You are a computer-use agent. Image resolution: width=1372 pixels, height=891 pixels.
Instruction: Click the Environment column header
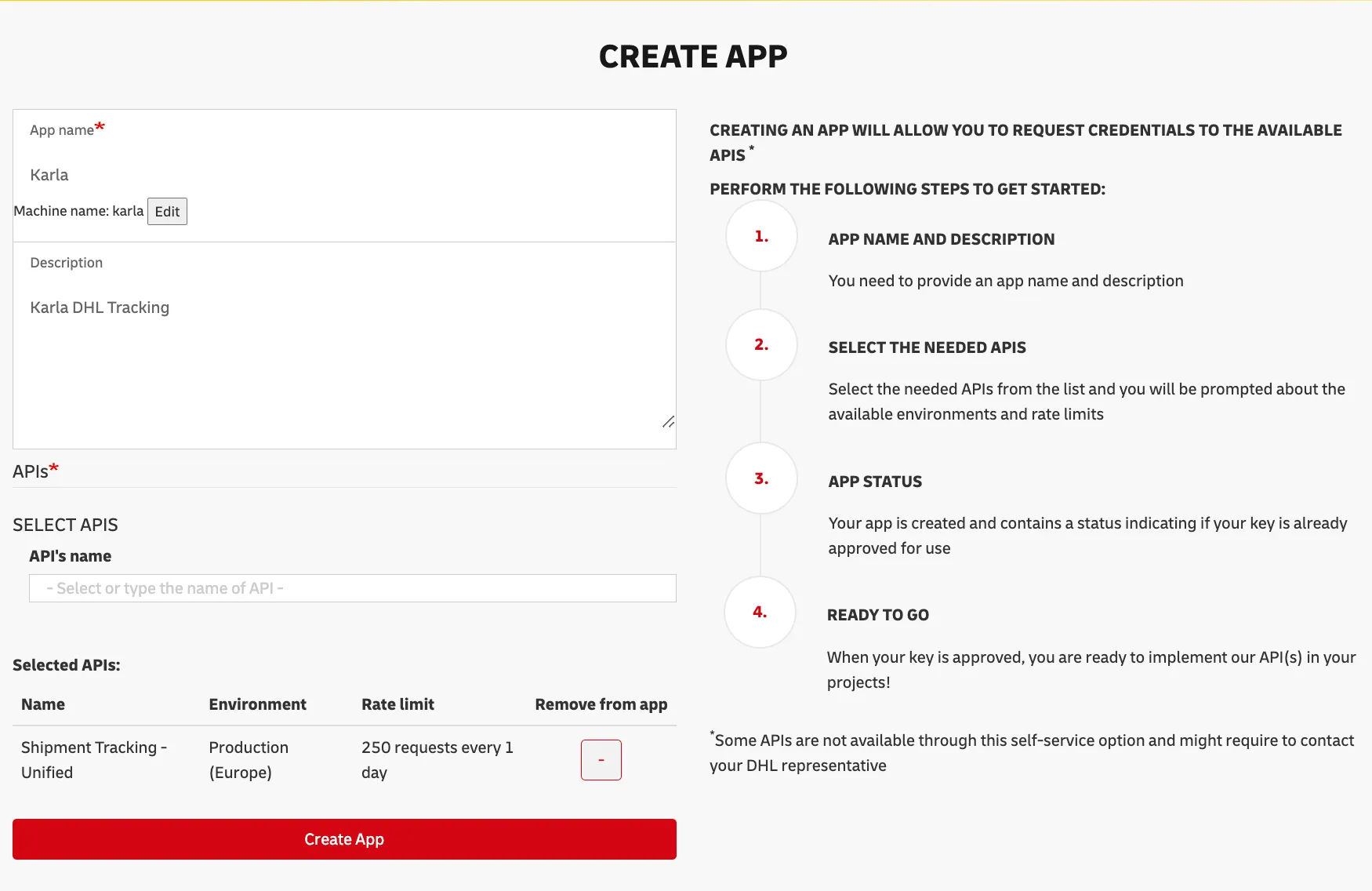coord(257,704)
